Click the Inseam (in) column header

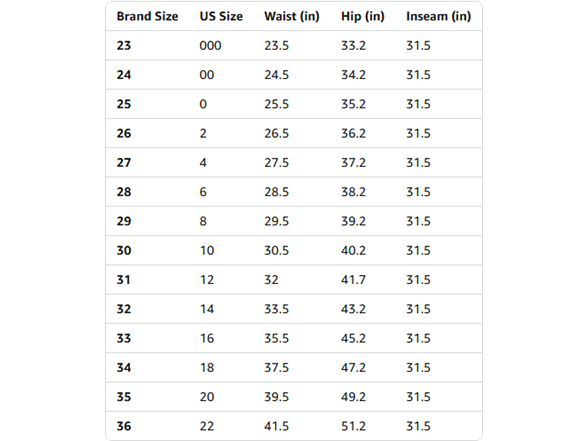(x=438, y=16)
